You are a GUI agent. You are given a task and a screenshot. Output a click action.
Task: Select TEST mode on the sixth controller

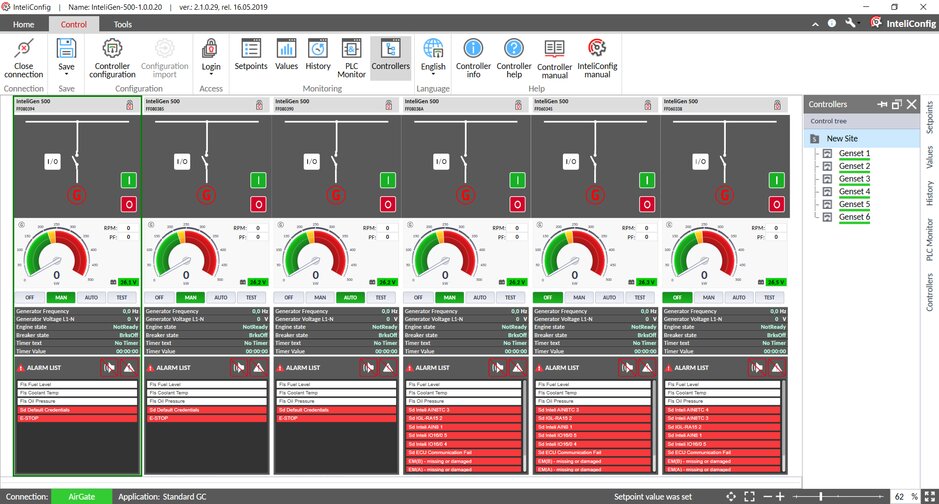[x=770, y=297]
